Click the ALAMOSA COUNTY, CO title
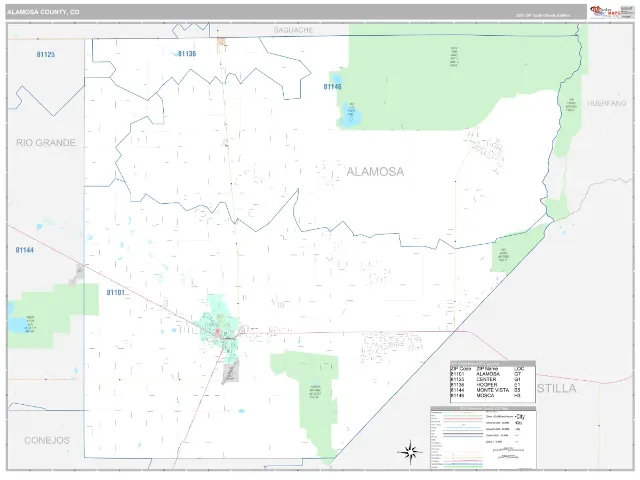 pyautogui.click(x=43, y=12)
